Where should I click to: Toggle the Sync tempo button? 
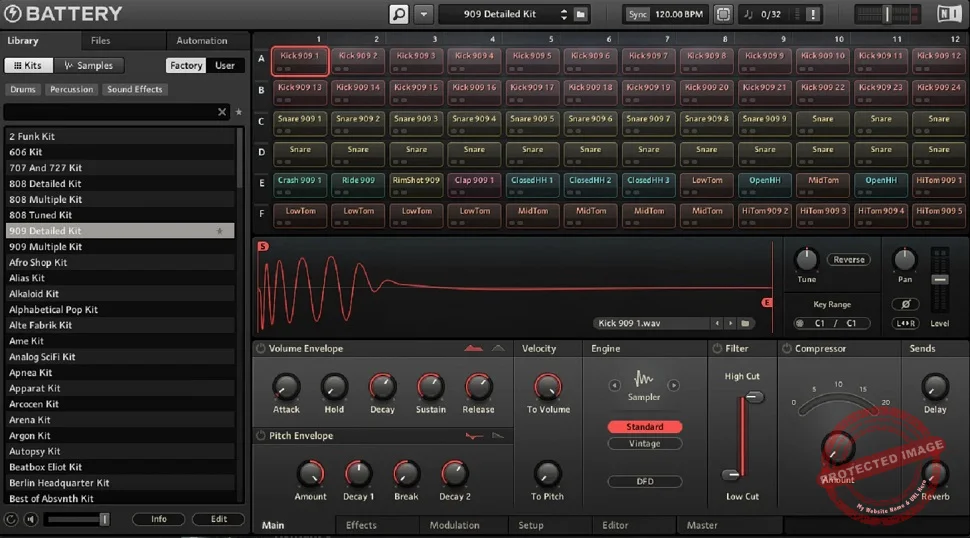click(x=637, y=14)
